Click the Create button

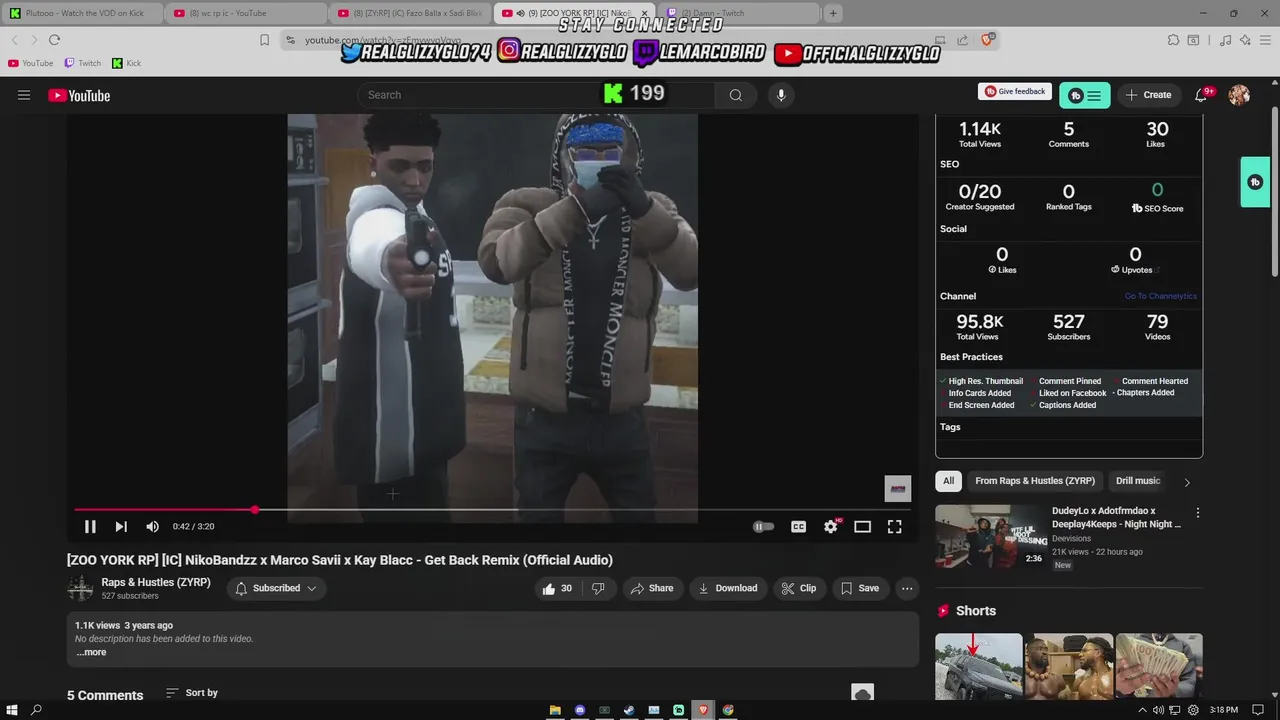pos(1148,95)
